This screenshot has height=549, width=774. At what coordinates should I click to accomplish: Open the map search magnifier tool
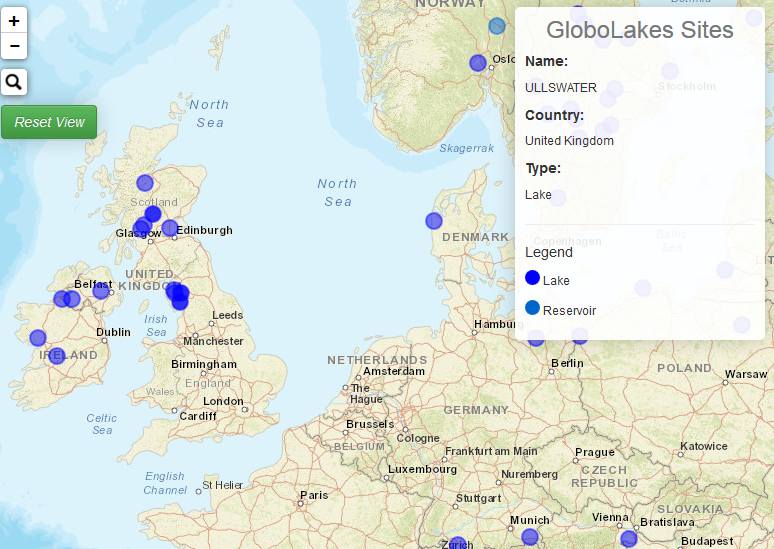pos(14,82)
